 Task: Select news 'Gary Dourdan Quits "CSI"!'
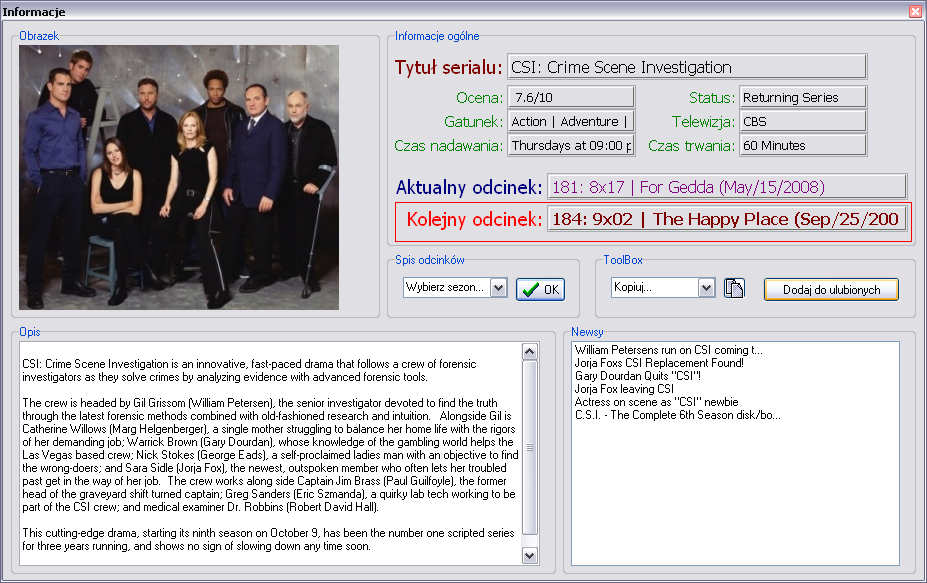coord(638,376)
